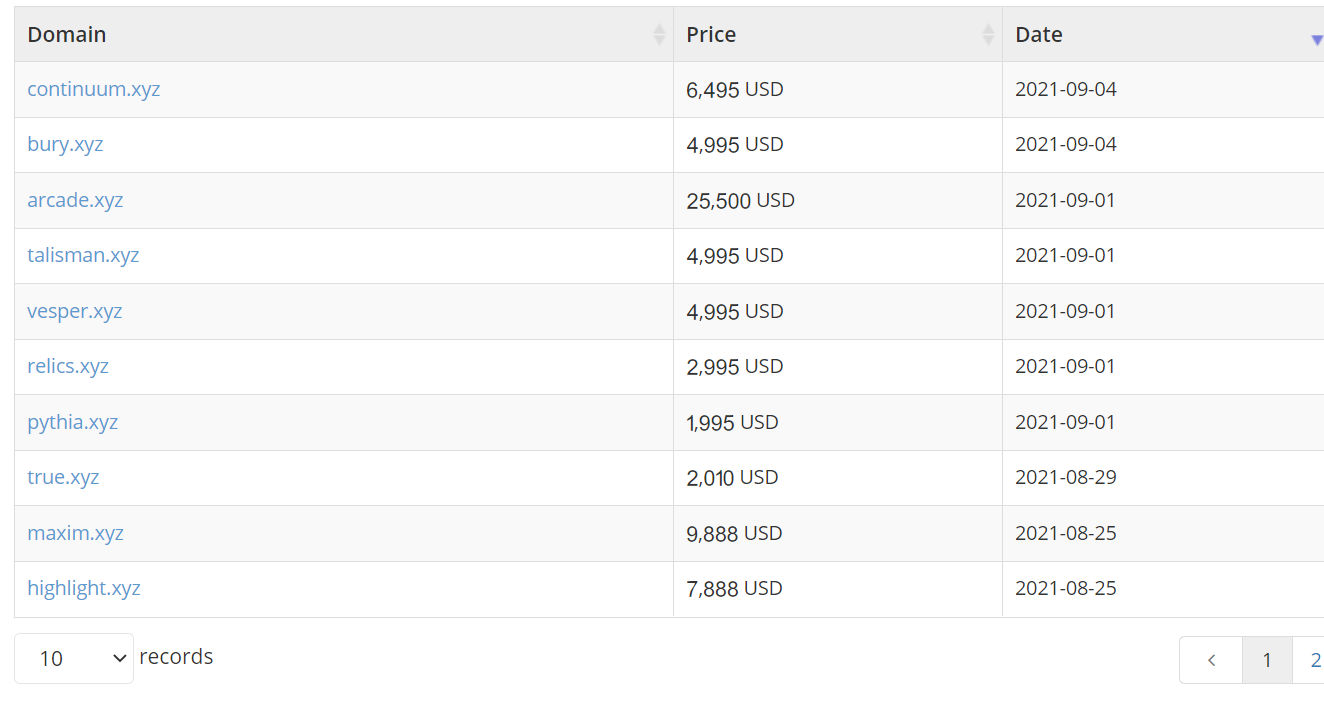Open continuum.xyz domain link
This screenshot has width=1324, height=714.
(94, 89)
